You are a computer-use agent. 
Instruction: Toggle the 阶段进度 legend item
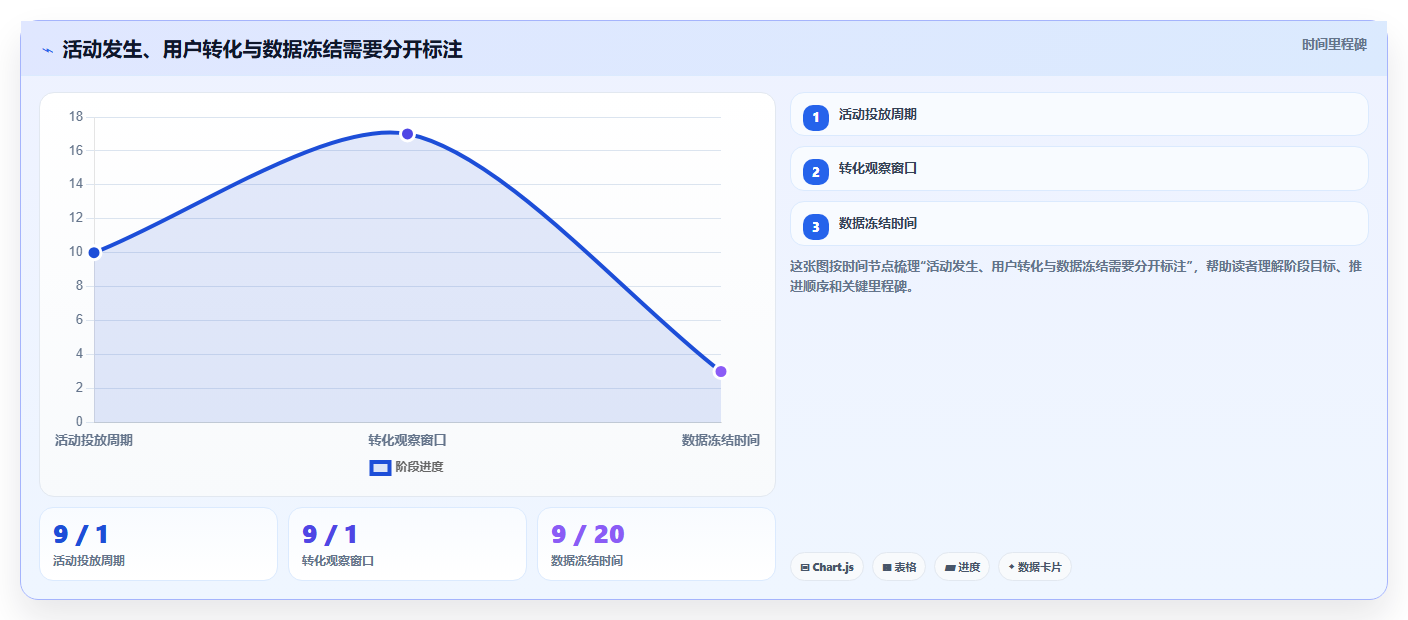407,467
